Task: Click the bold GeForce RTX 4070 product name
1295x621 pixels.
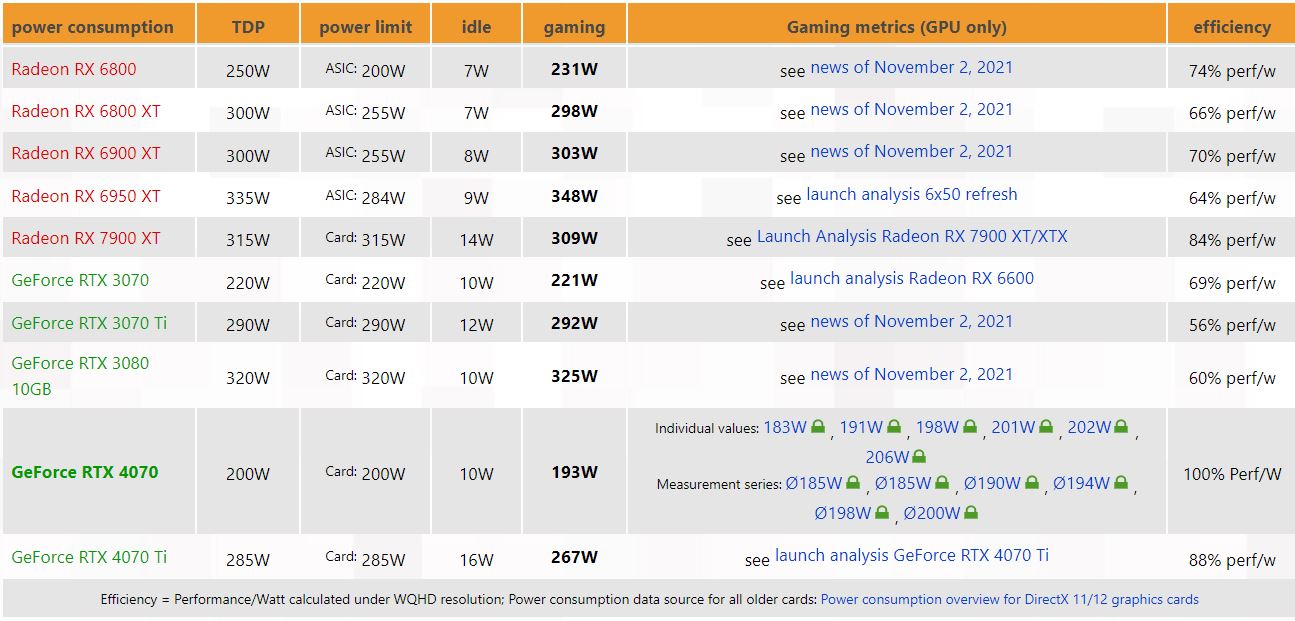Action: (x=85, y=472)
